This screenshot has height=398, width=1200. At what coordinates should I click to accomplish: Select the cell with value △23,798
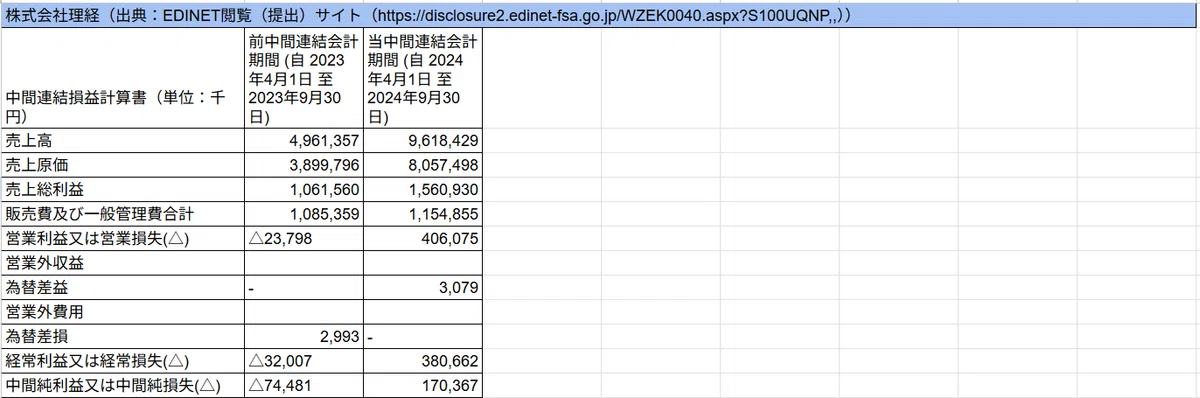coord(304,239)
